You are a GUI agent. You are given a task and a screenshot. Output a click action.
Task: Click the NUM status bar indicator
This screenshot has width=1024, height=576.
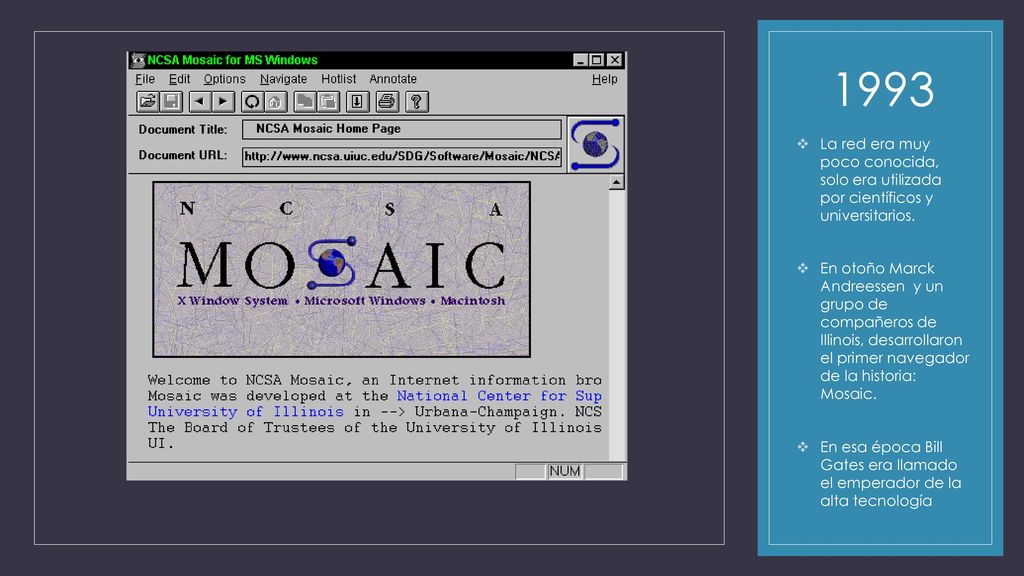point(565,472)
